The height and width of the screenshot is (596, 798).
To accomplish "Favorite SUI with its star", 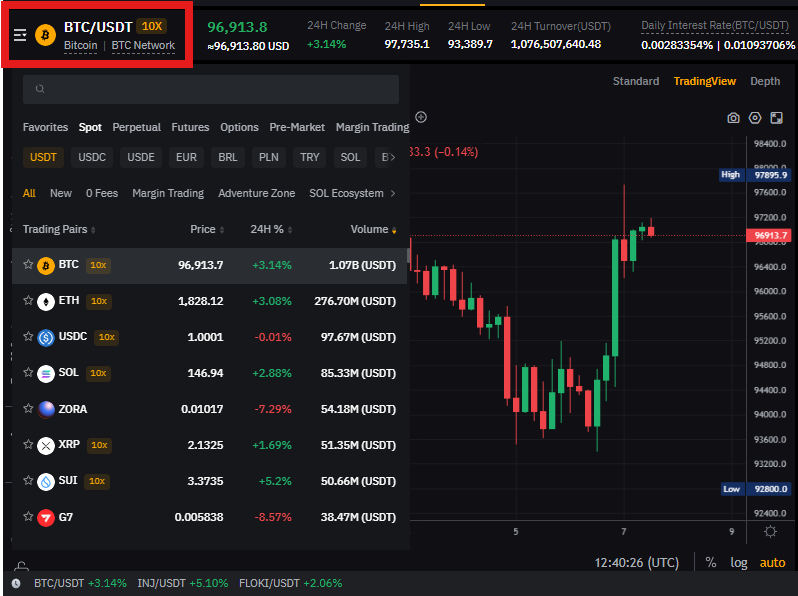I will point(28,480).
